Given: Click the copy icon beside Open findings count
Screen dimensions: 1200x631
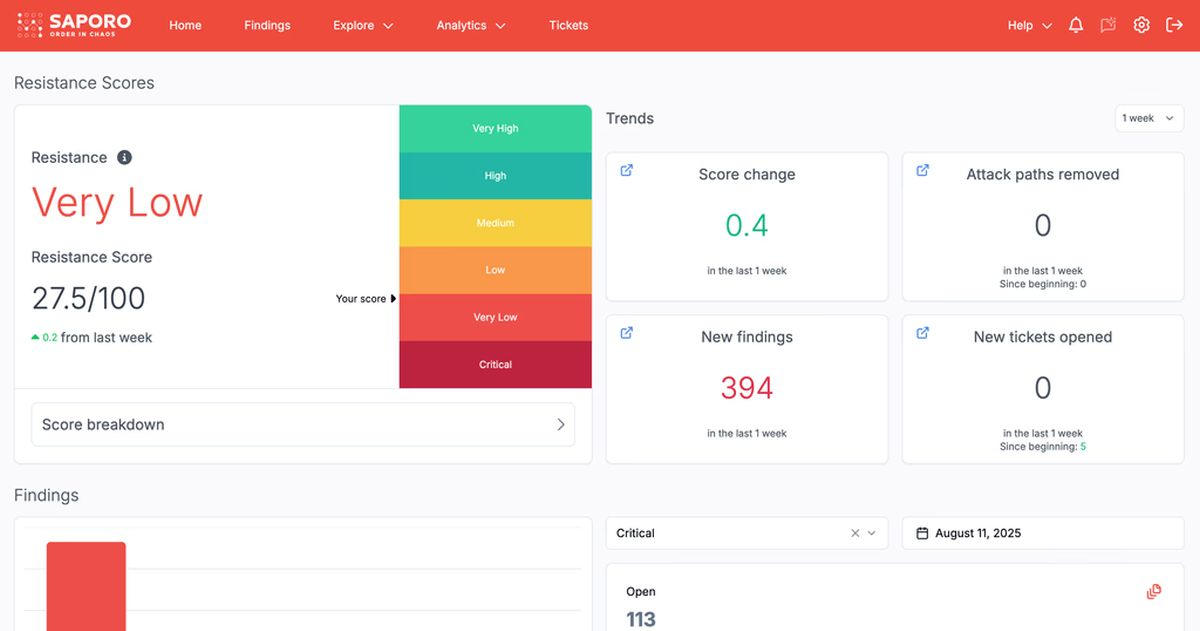Looking at the screenshot, I should pos(1154,591).
